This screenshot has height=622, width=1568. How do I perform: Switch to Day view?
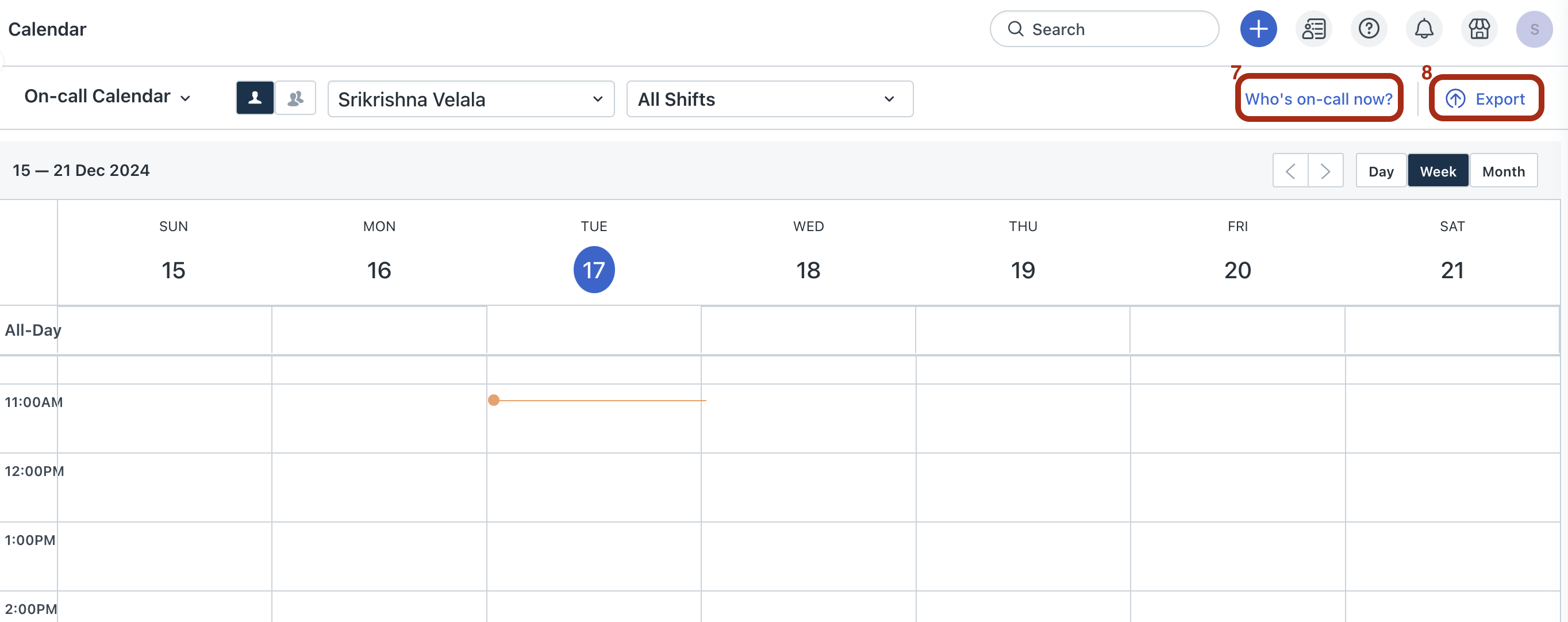pyautogui.click(x=1381, y=171)
